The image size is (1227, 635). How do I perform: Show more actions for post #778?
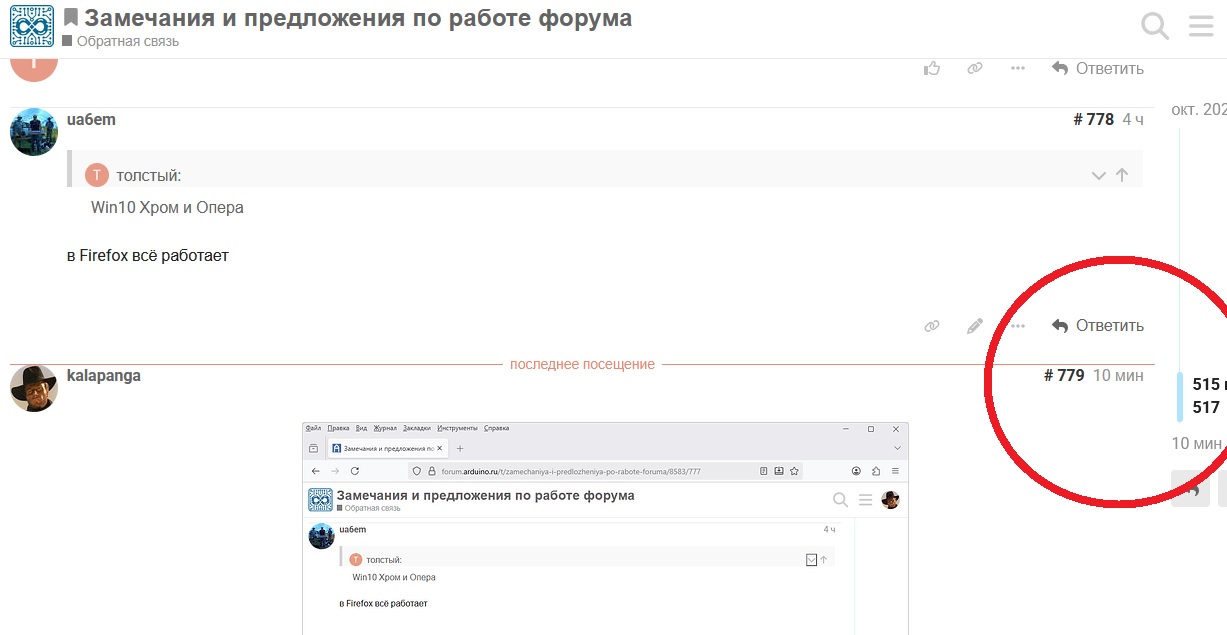pos(1017,326)
